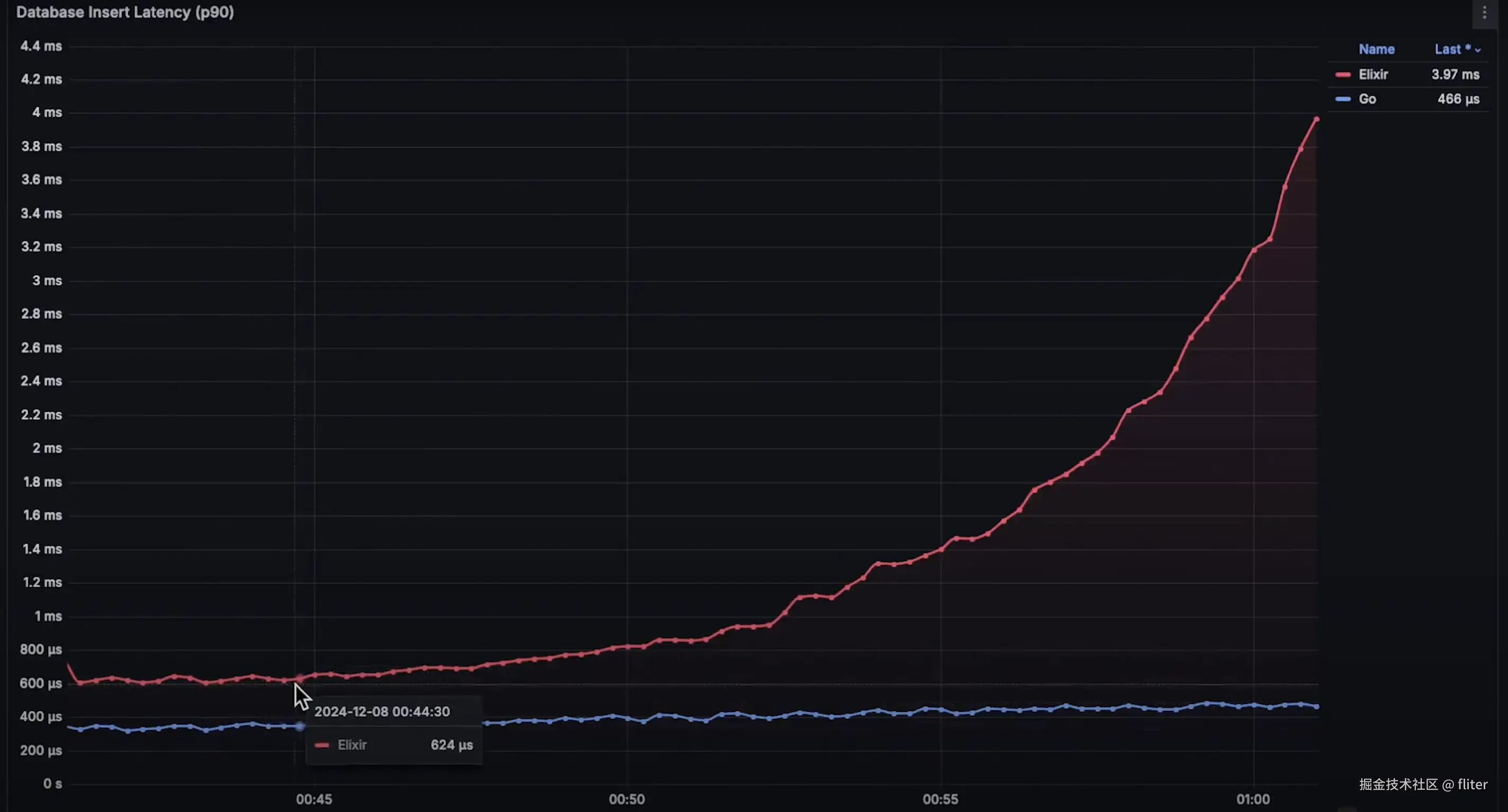The image size is (1508, 812).
Task: Click the sort chevron next to Last *
Action: point(1478,50)
